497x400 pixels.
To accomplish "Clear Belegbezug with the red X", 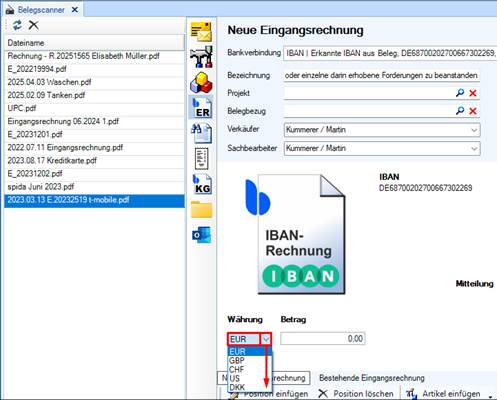I will 473,111.
